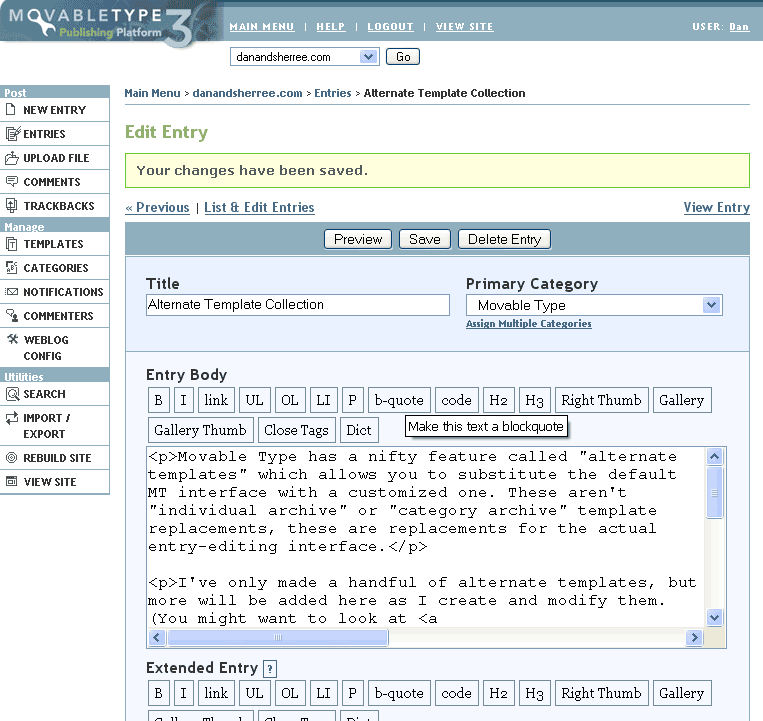Image resolution: width=763 pixels, height=721 pixels.
Task: Click Logout in top navigation
Action: (x=390, y=27)
